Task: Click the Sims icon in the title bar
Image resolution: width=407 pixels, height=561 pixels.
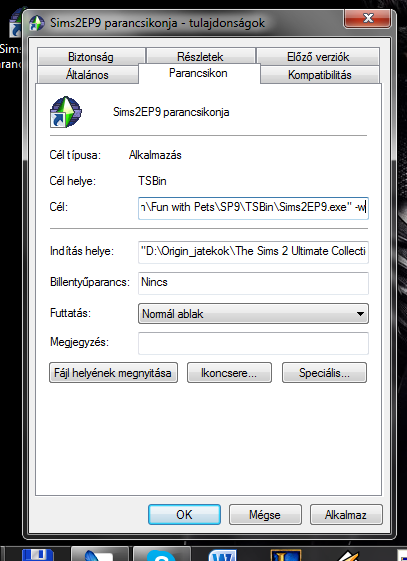Action: pyautogui.click(x=37, y=23)
